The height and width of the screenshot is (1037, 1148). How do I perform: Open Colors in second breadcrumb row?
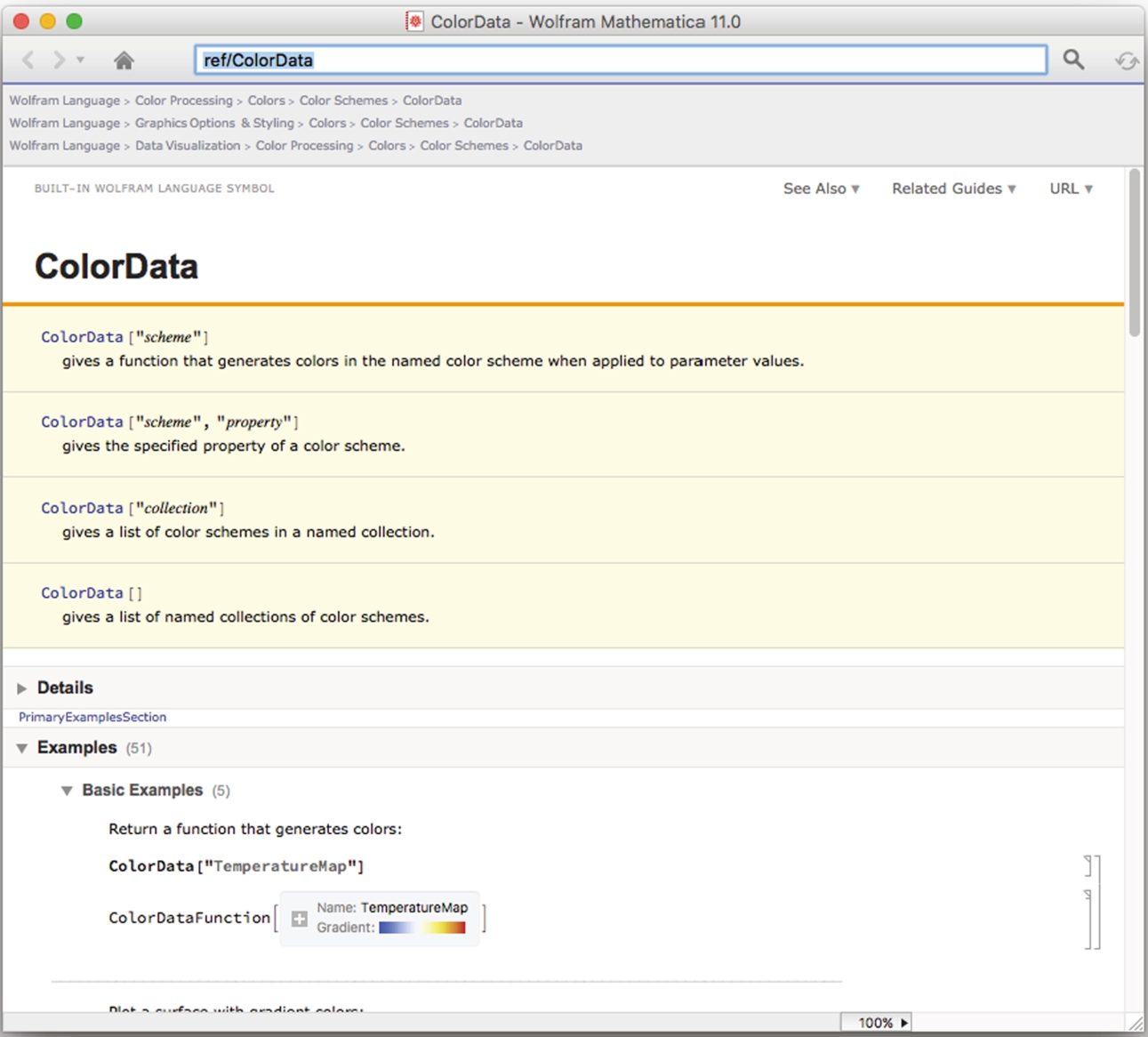(x=327, y=123)
